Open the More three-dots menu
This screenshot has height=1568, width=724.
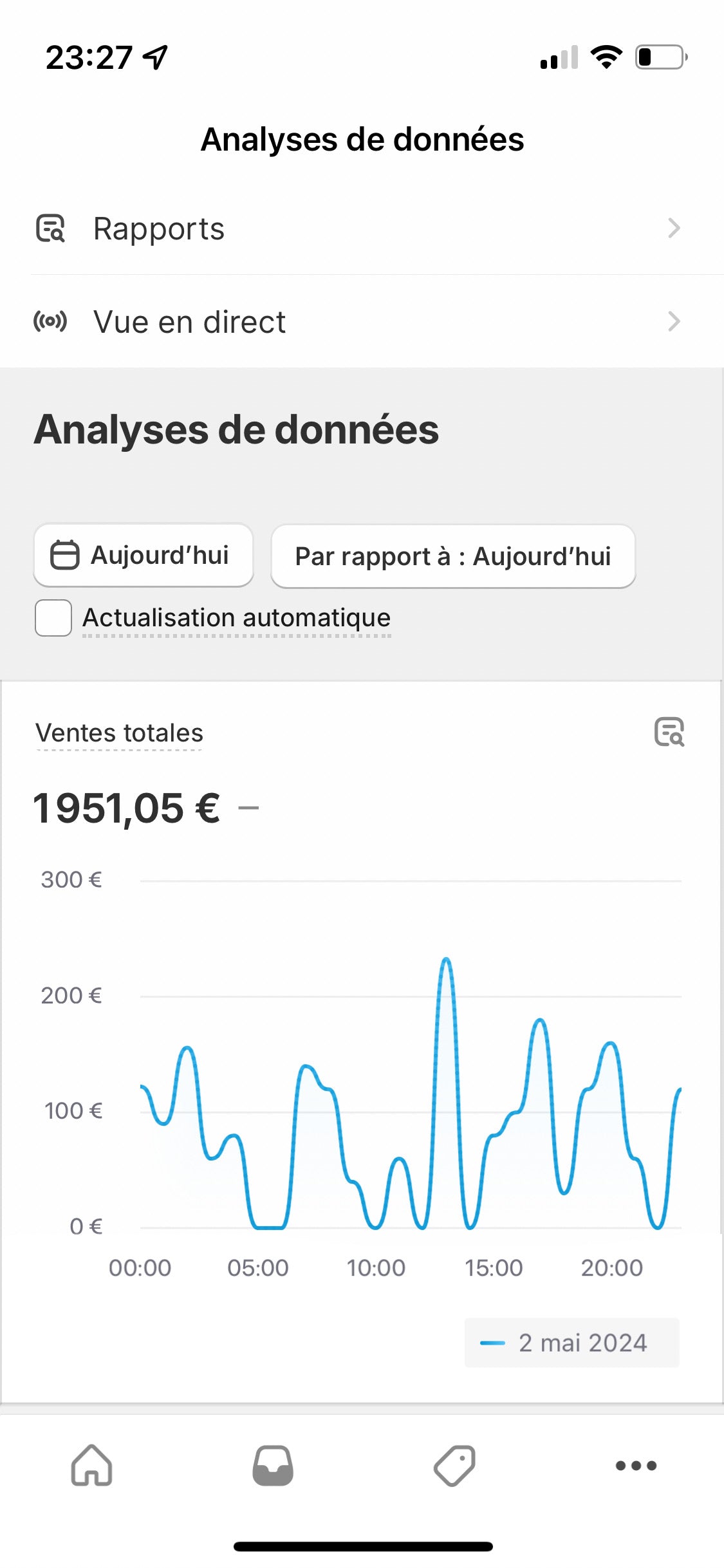pyautogui.click(x=636, y=1466)
